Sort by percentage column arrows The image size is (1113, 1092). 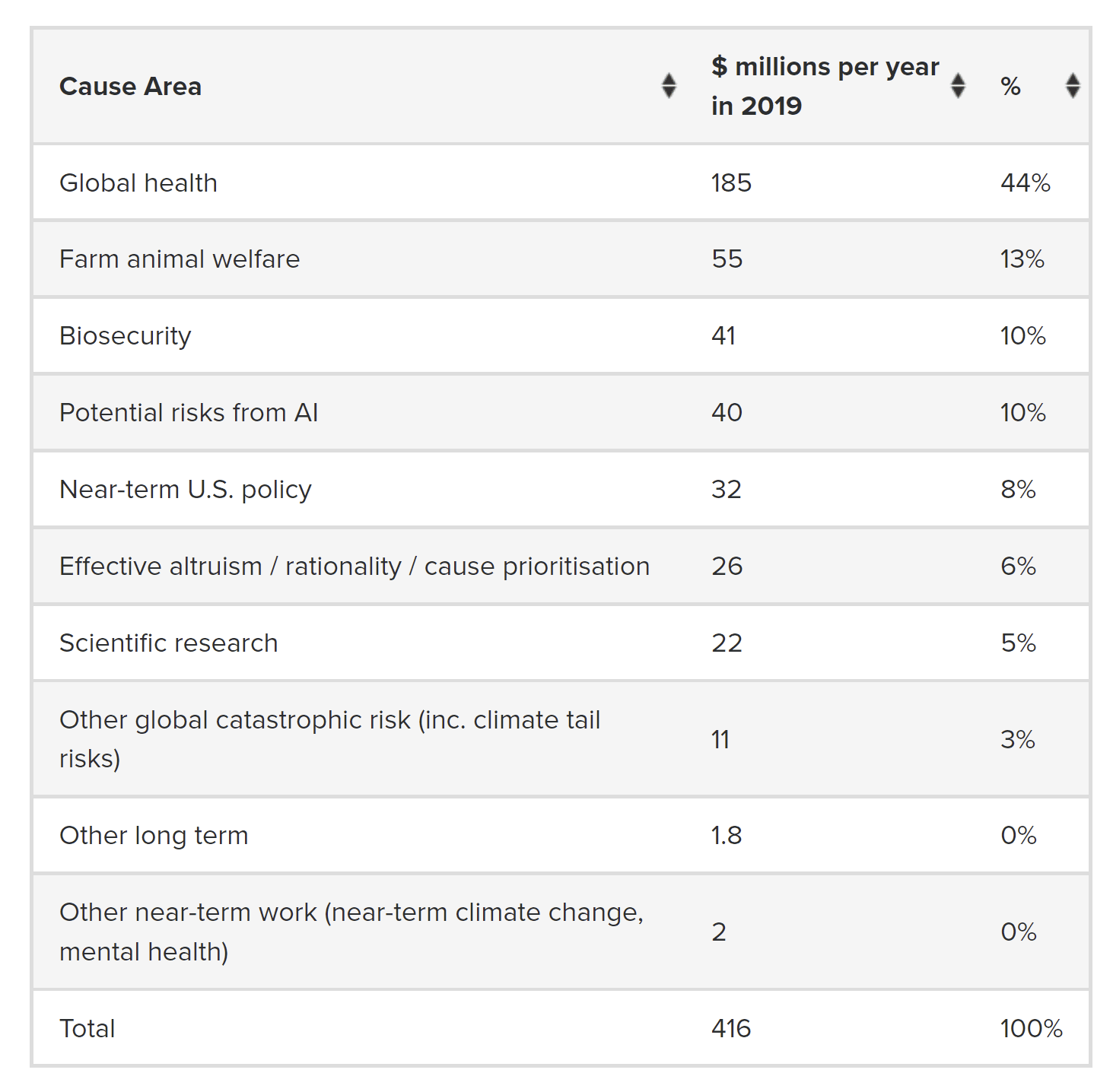click(x=1073, y=86)
